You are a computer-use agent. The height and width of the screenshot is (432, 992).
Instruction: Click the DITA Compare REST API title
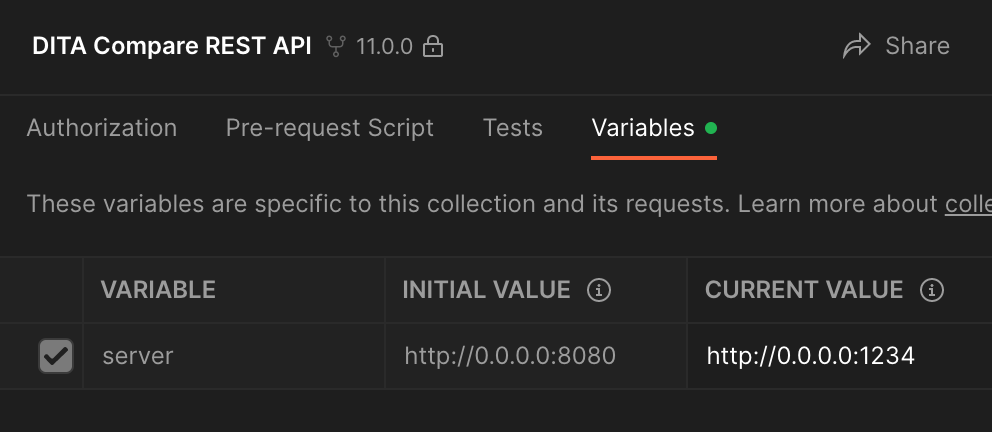[172, 46]
